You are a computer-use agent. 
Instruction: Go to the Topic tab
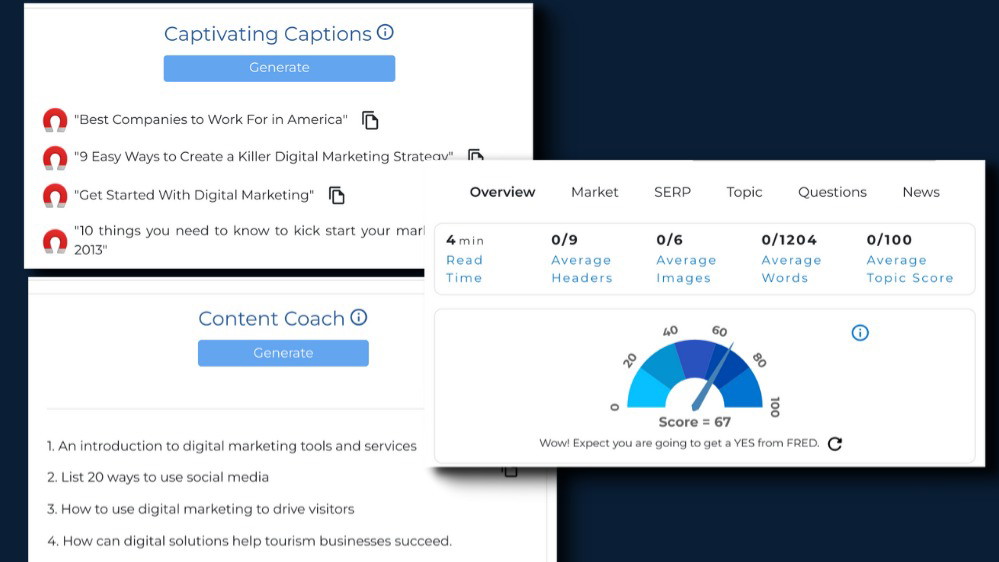pos(744,192)
